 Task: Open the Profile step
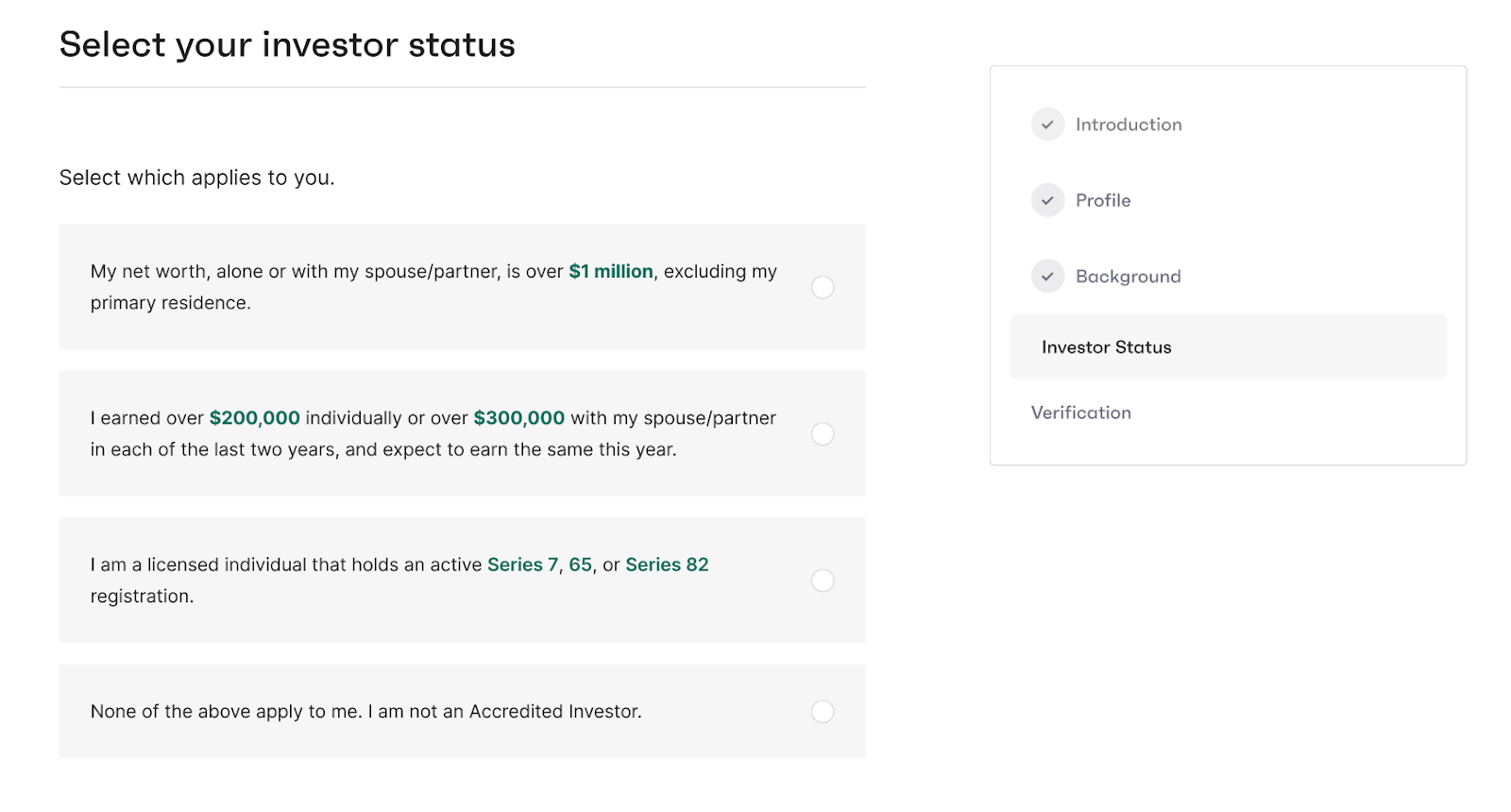click(1103, 200)
